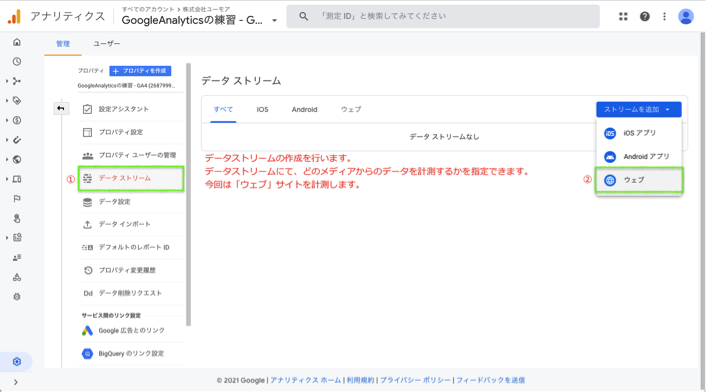Choose ウェブ in the add stream menu

pos(638,180)
